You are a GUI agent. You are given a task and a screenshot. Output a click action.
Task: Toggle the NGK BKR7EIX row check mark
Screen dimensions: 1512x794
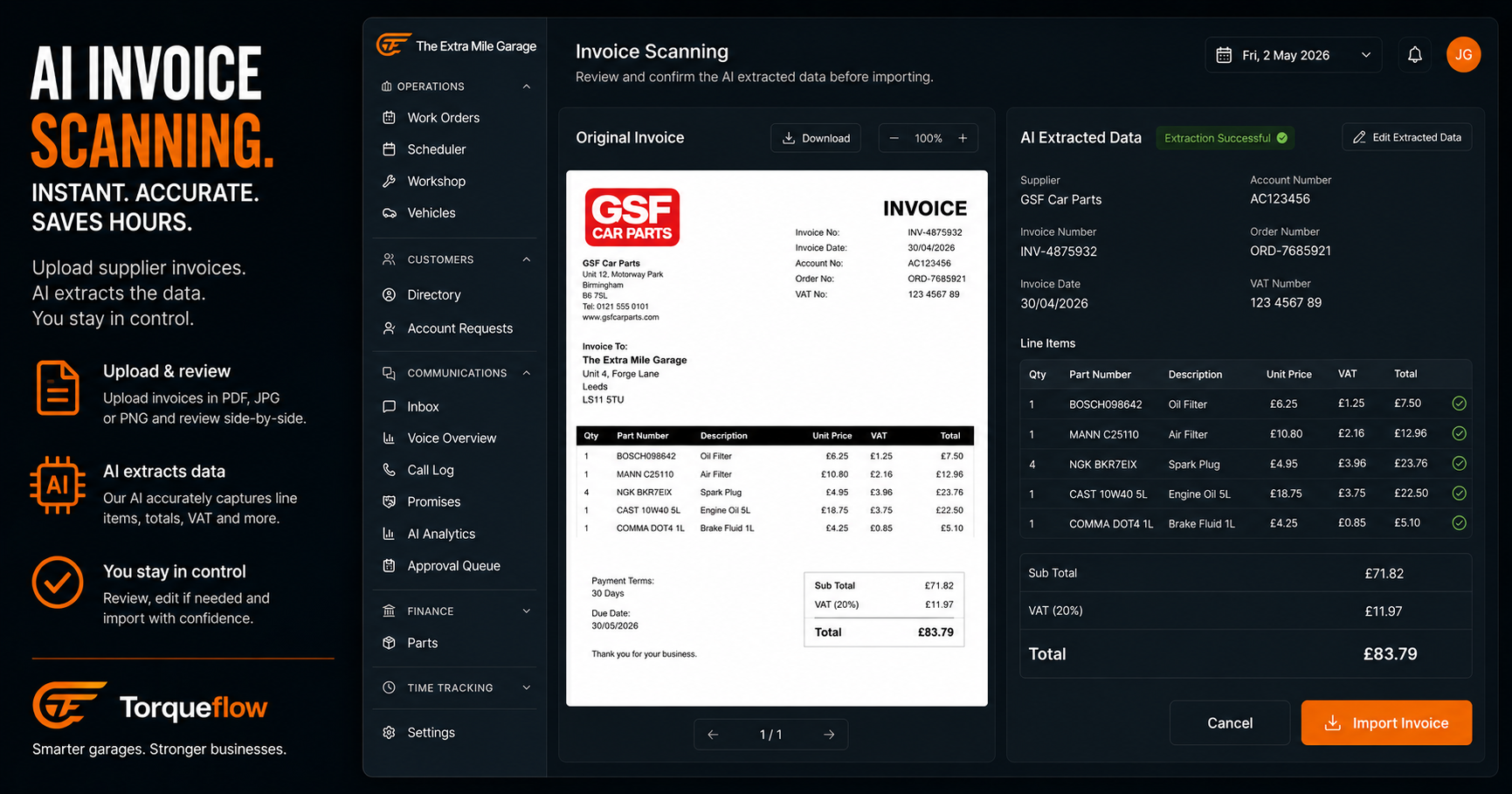point(1459,463)
